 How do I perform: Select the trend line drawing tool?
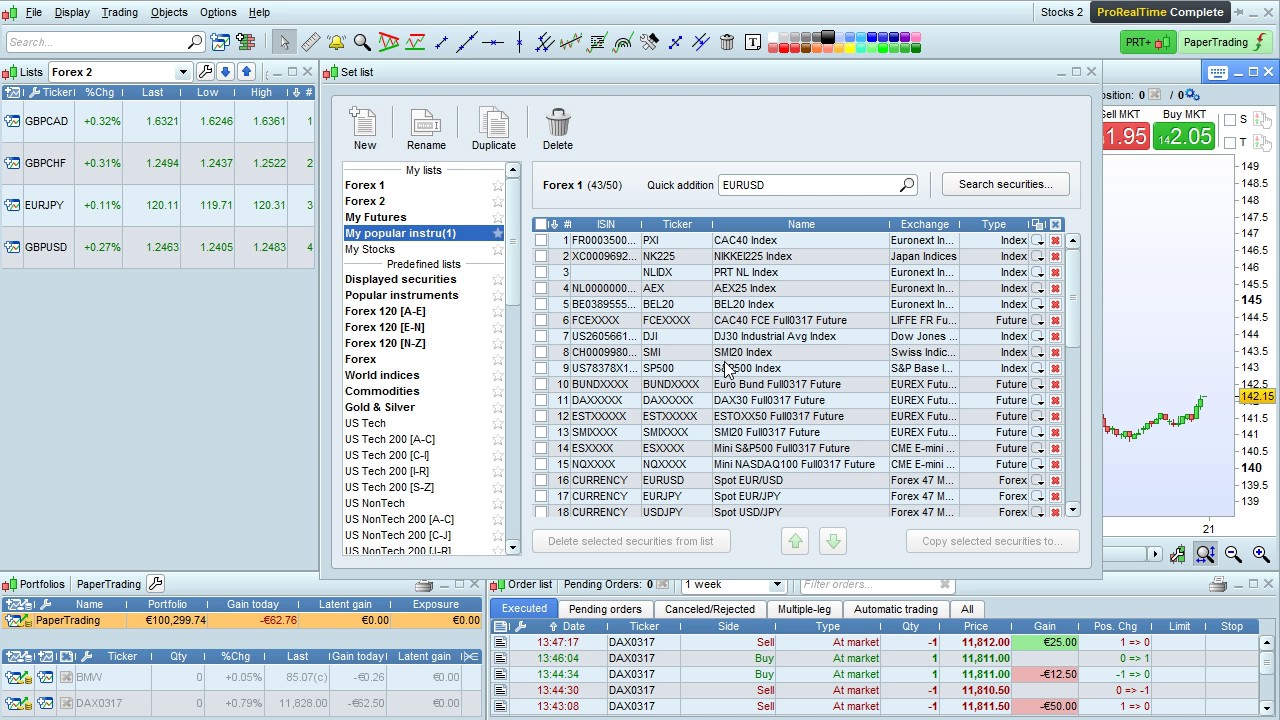(x=468, y=42)
